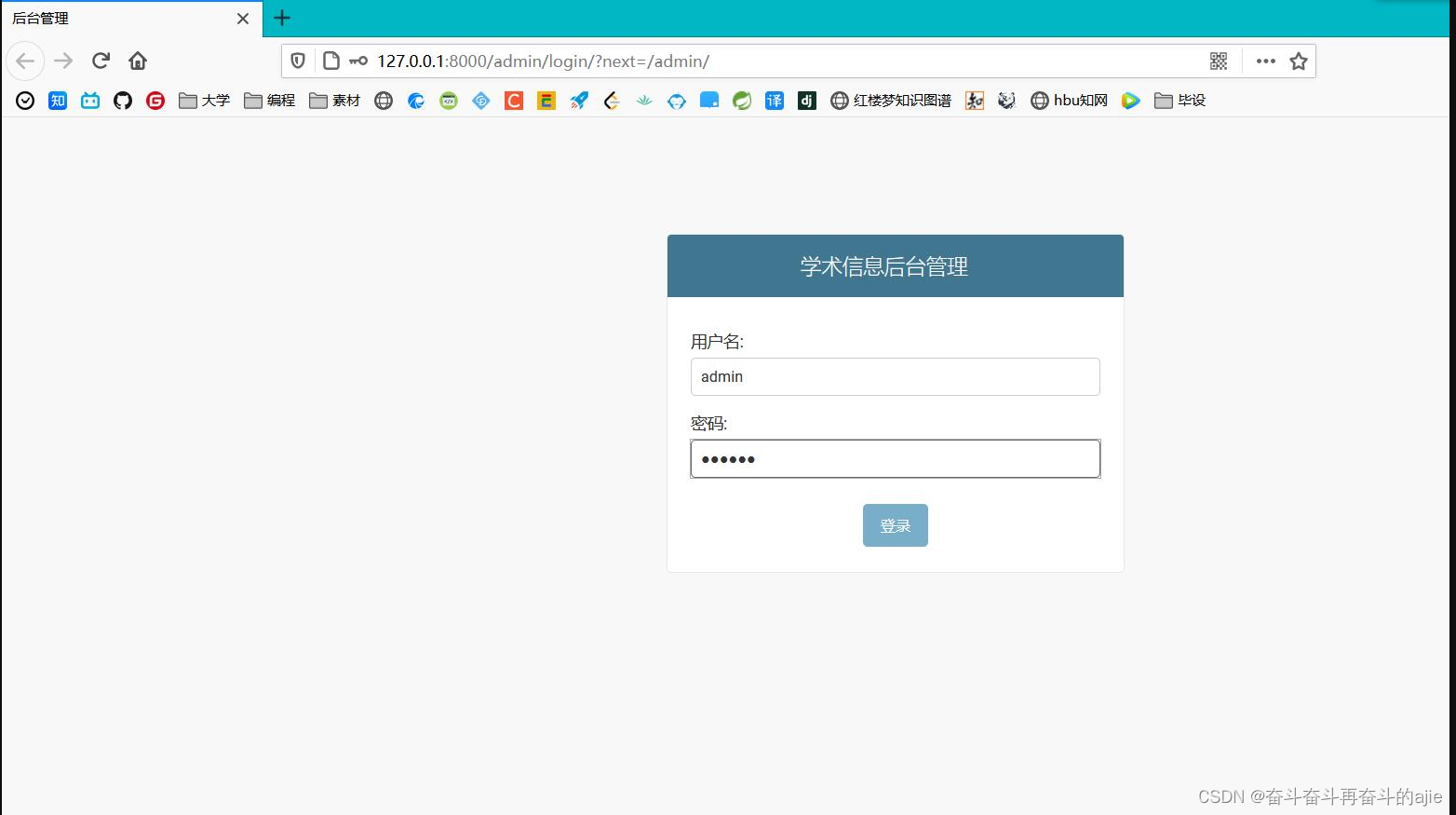Click the shield tracking protection icon

click(298, 61)
